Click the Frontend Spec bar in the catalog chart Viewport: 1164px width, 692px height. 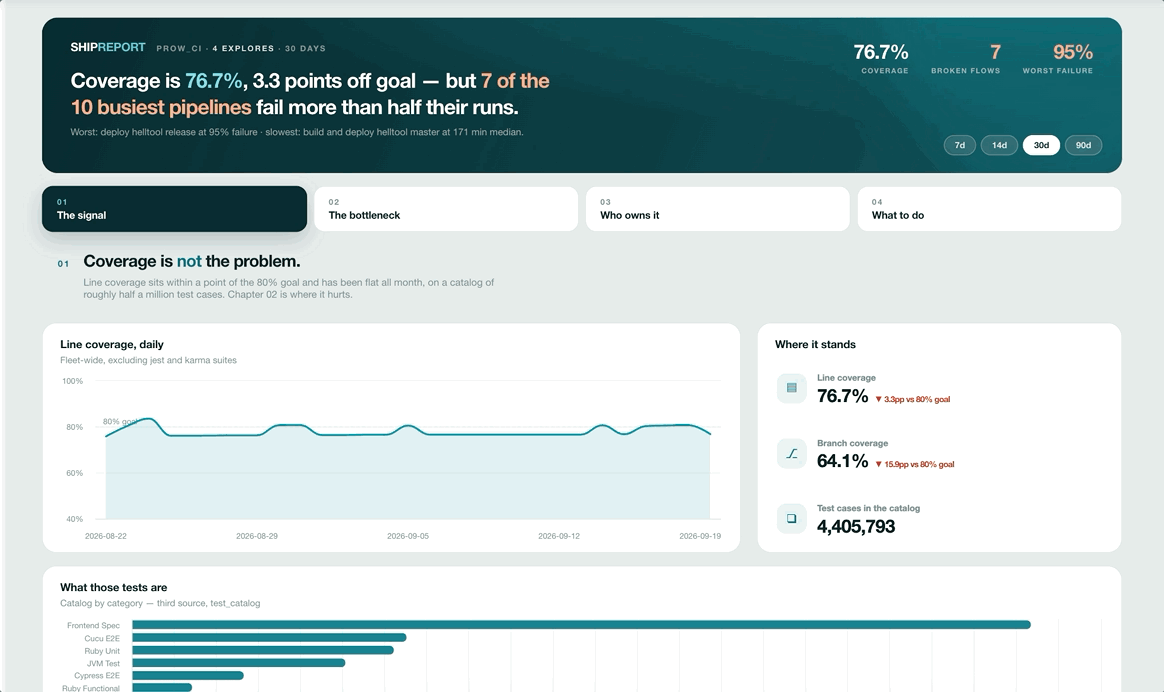(x=581, y=625)
